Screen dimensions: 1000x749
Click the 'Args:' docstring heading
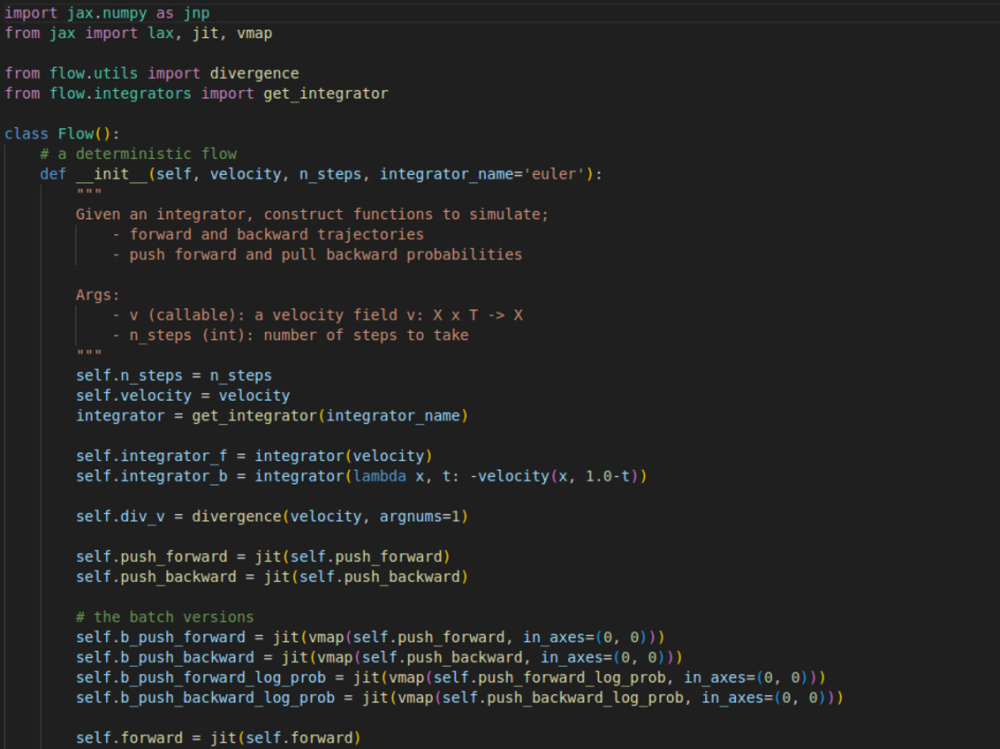(98, 295)
